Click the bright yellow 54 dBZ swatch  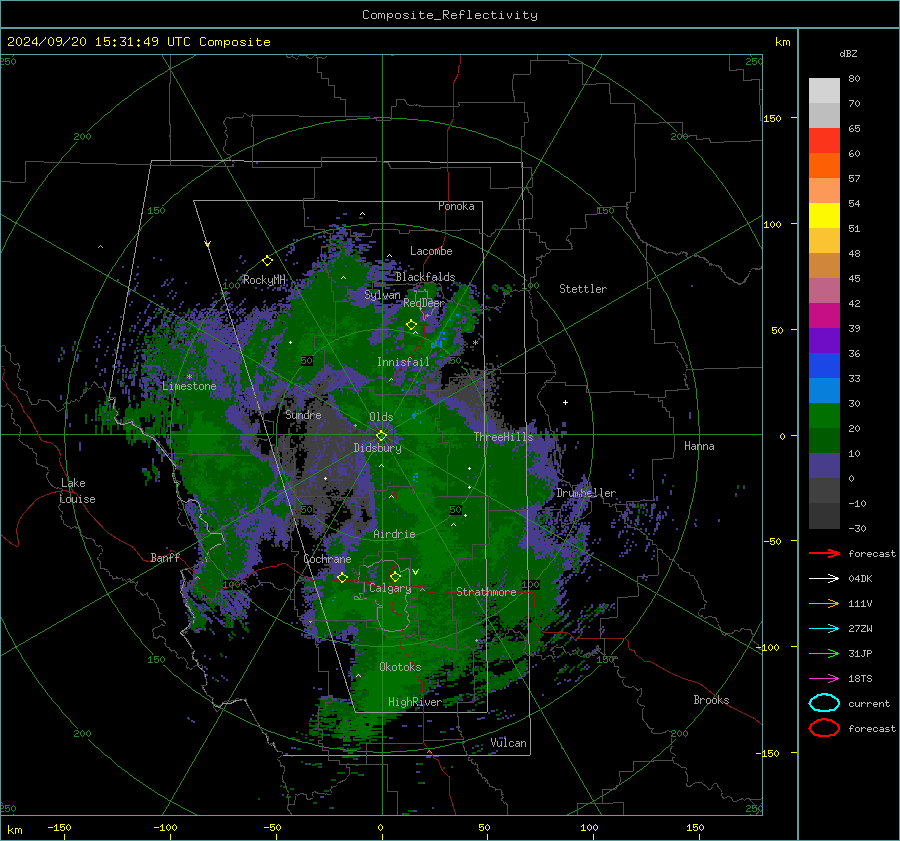coord(824,215)
